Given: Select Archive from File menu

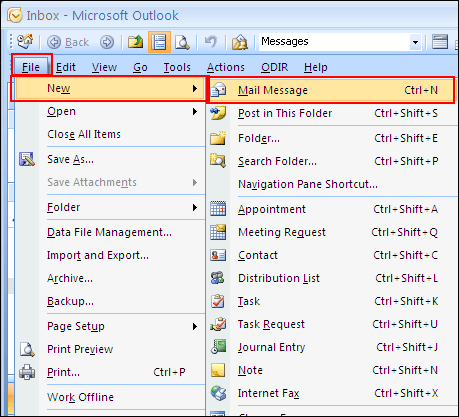Looking at the screenshot, I should 109,278.
